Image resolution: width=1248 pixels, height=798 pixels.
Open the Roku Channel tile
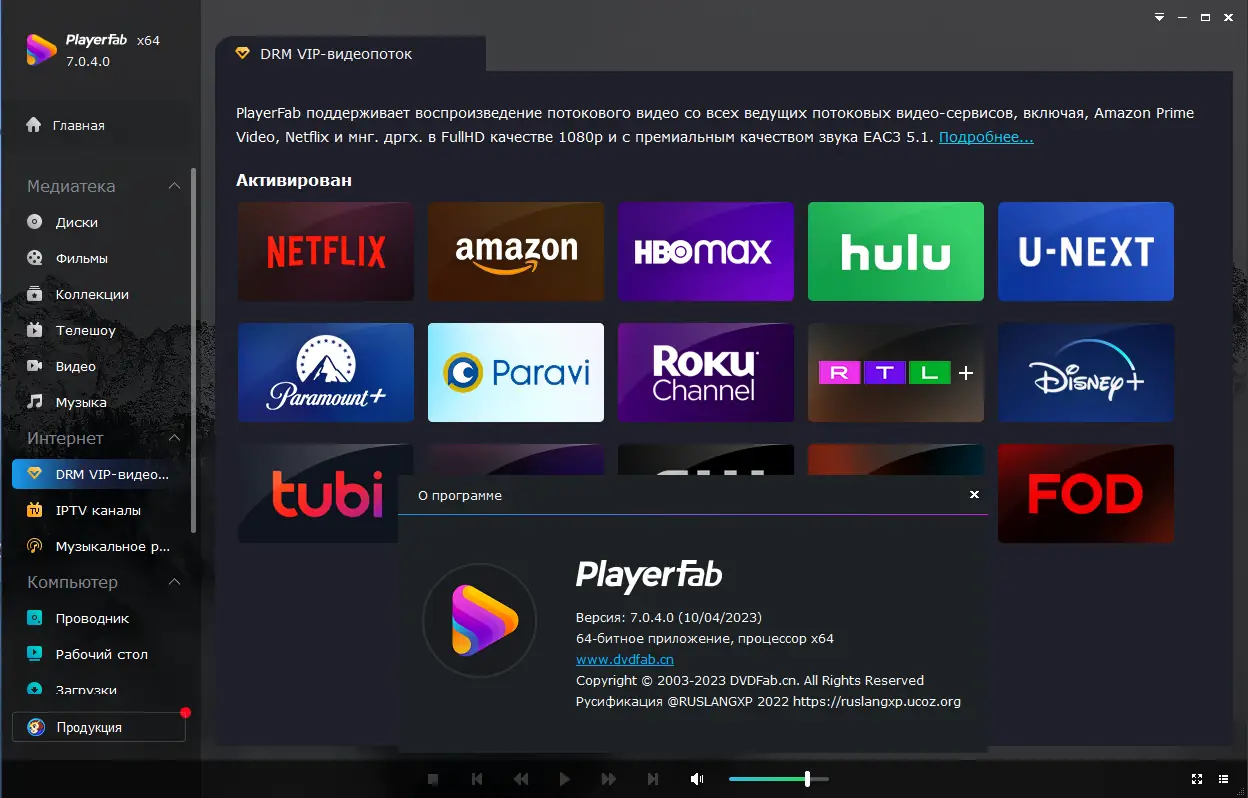pyautogui.click(x=706, y=372)
